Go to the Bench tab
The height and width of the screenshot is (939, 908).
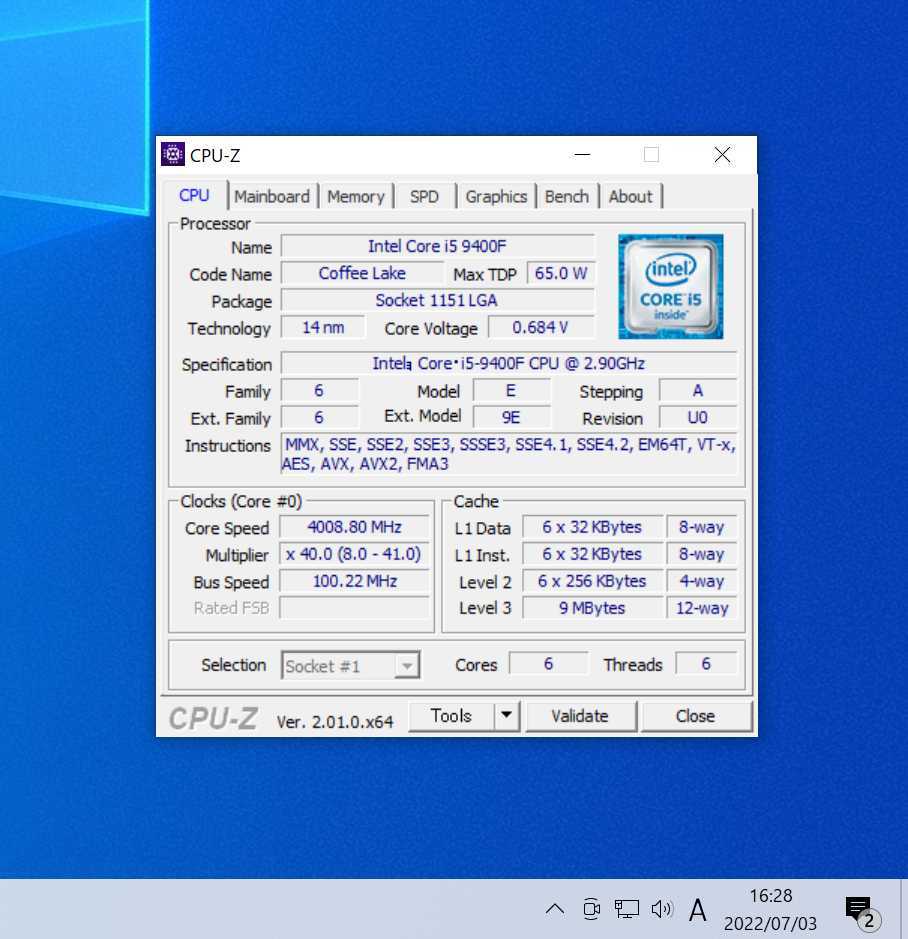(567, 196)
